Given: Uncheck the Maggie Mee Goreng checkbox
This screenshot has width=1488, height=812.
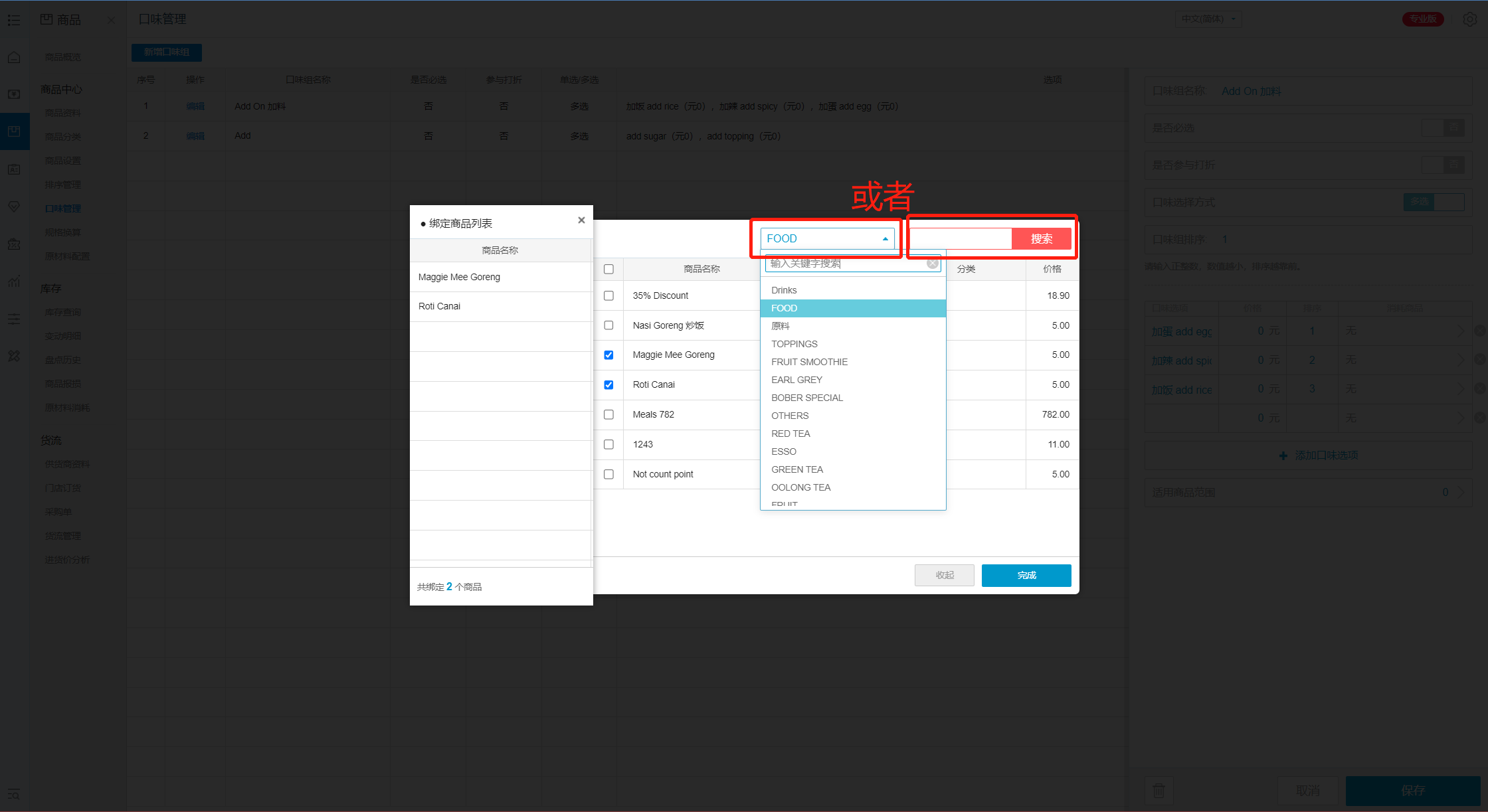Looking at the screenshot, I should coord(608,355).
